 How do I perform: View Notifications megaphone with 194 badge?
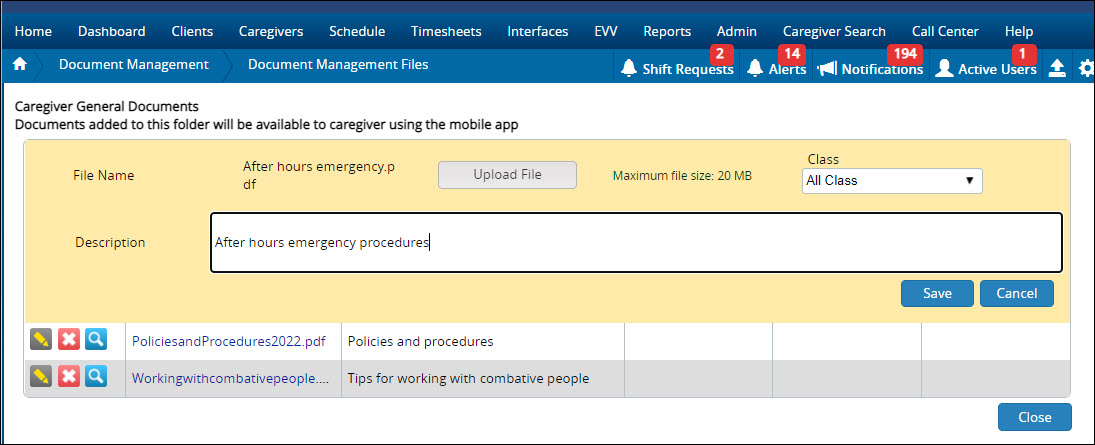point(870,69)
